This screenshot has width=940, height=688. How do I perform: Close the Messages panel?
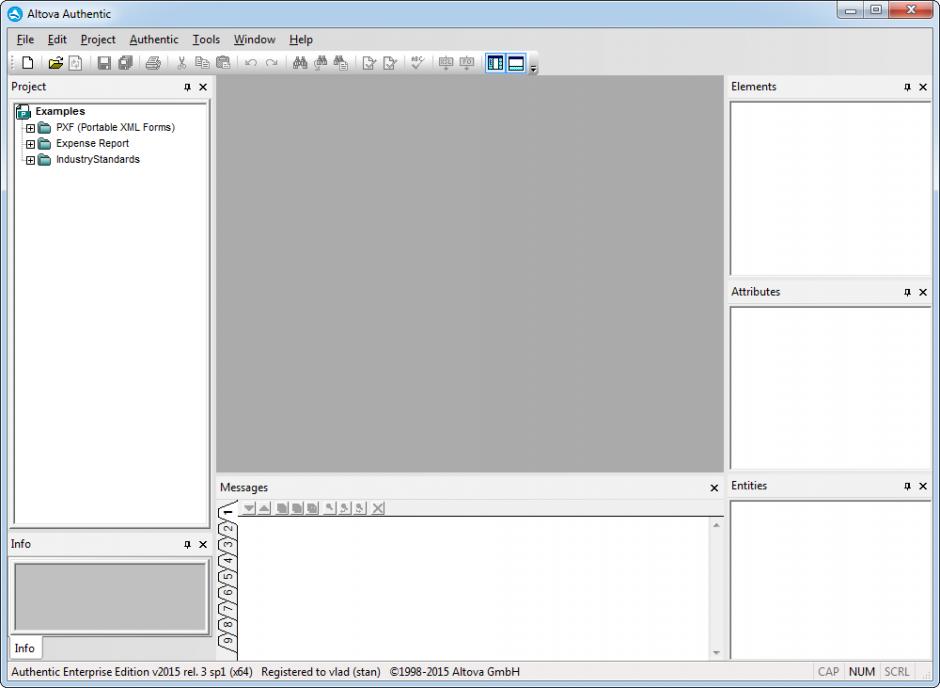tap(714, 488)
